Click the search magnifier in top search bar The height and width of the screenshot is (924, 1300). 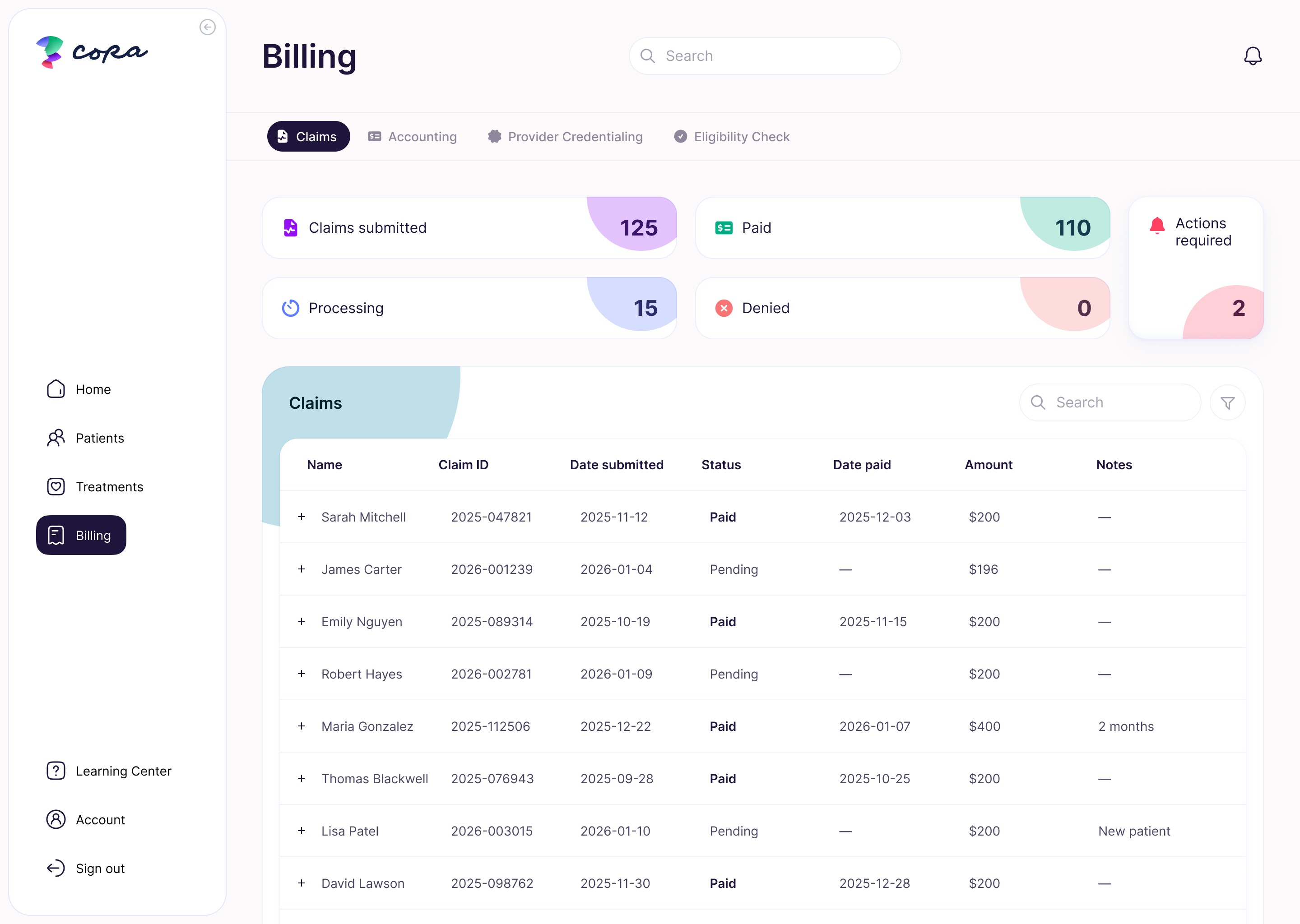click(x=647, y=56)
